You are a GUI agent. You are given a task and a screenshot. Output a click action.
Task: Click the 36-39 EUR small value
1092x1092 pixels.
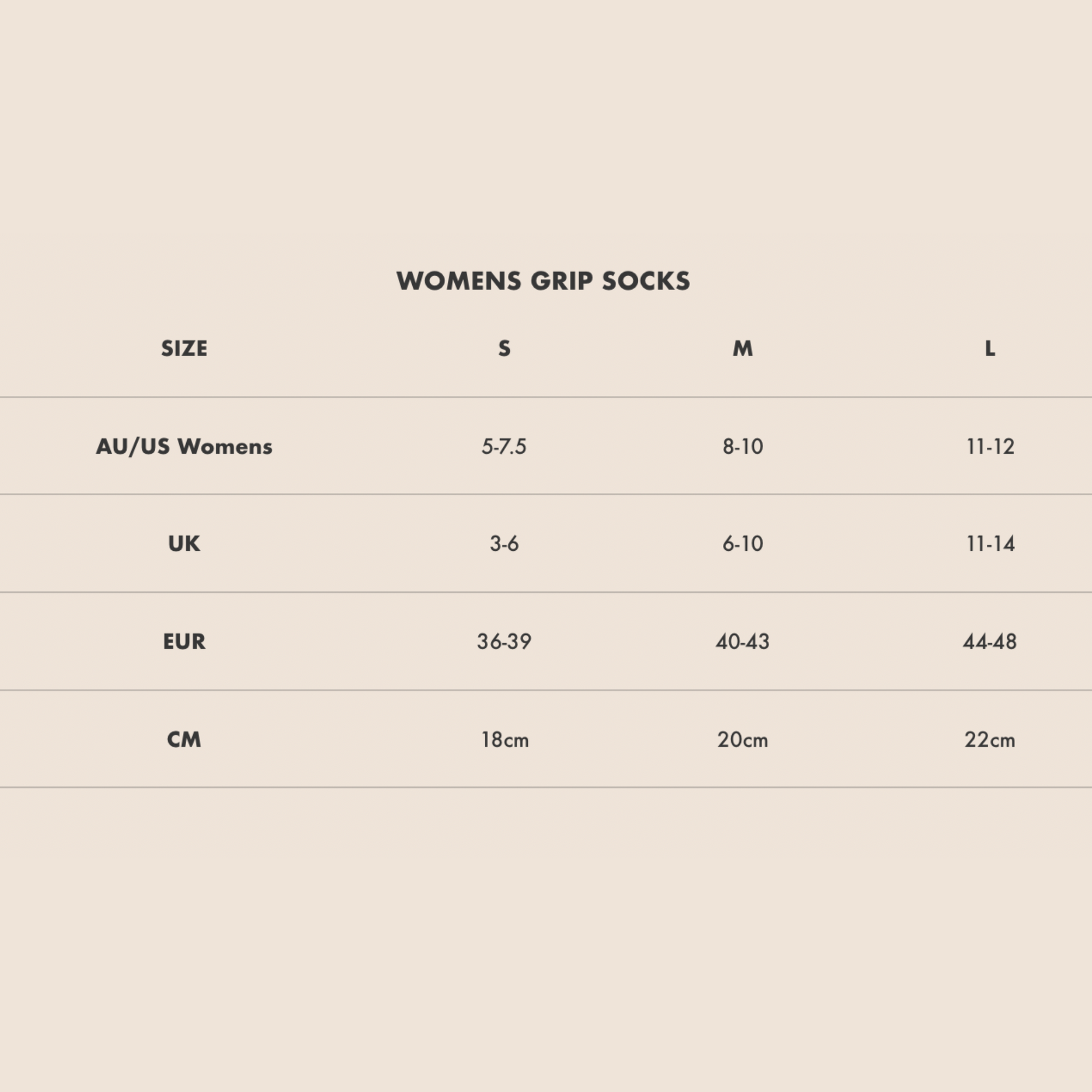click(x=504, y=642)
